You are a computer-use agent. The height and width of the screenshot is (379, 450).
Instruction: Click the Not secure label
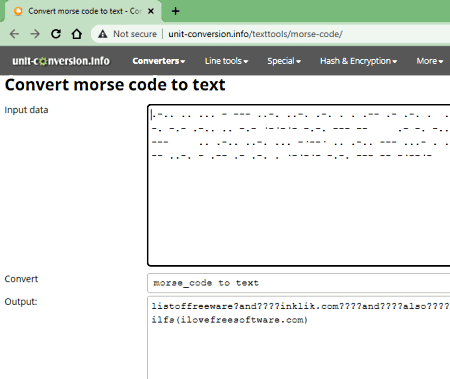pos(135,34)
